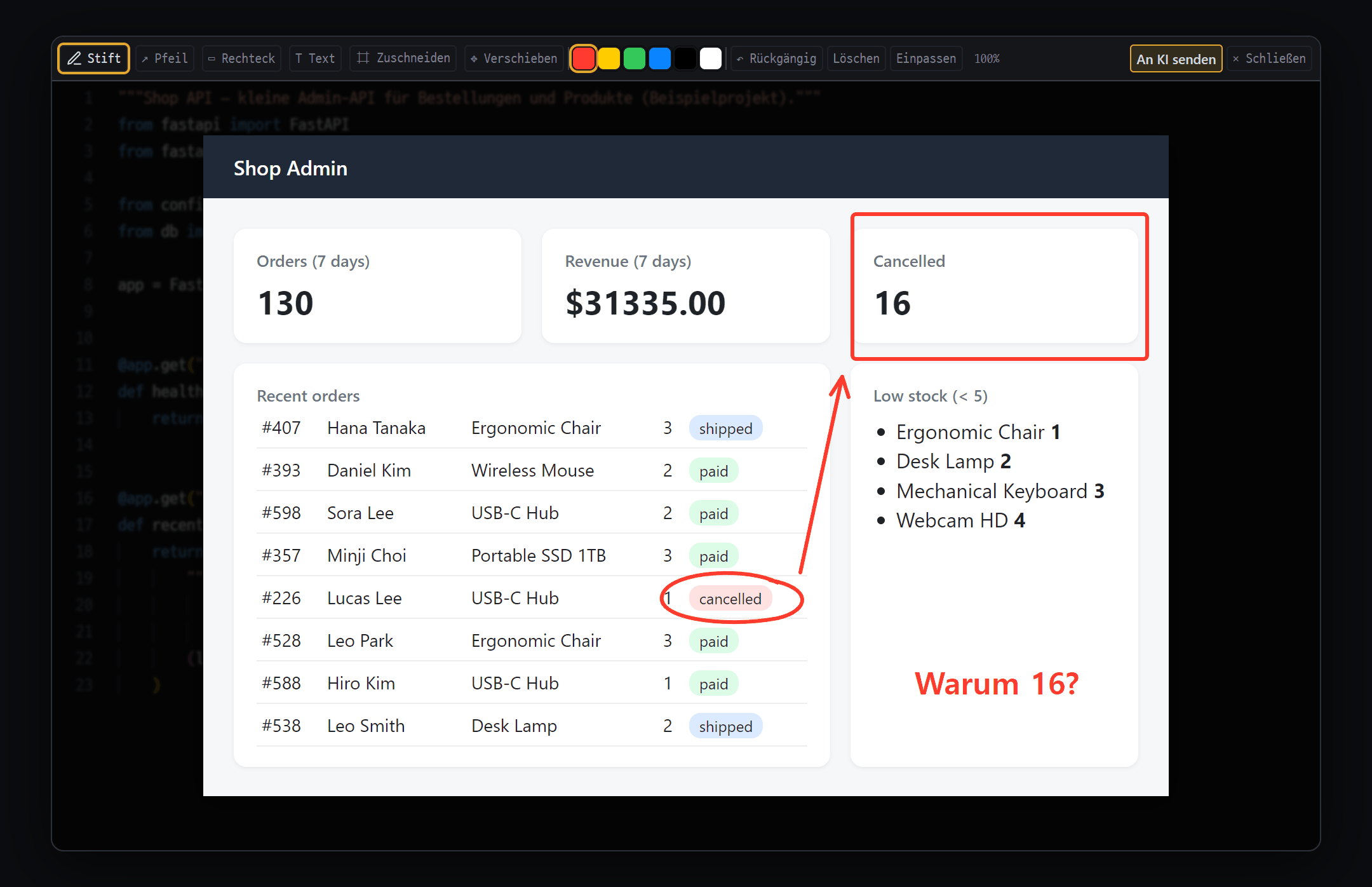The image size is (1372, 887).
Task: Click the shipped badge for Leo Smith
Action: point(725,726)
